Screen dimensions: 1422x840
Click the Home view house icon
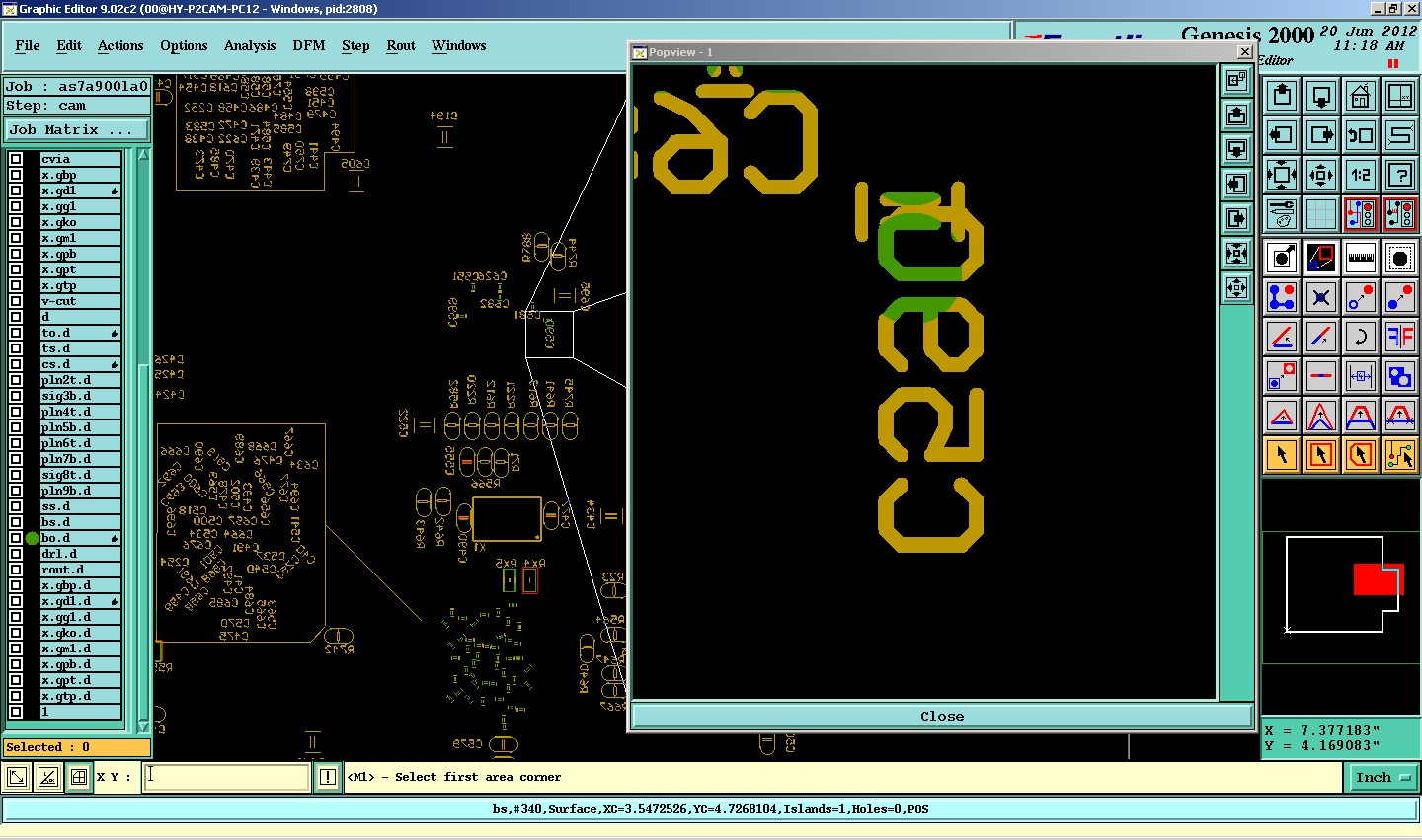(x=1361, y=96)
